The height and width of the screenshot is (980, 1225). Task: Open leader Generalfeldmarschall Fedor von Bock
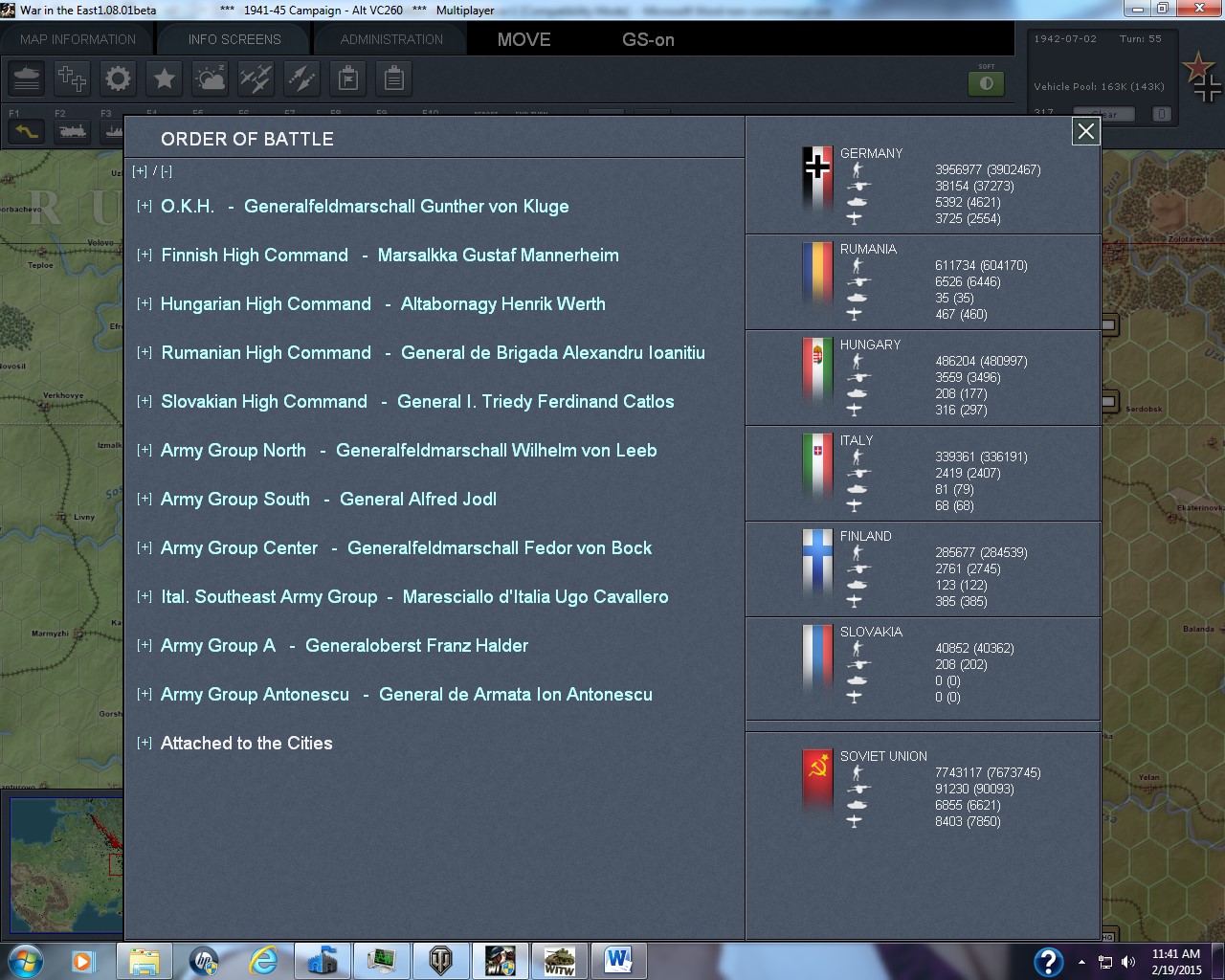[x=500, y=548]
